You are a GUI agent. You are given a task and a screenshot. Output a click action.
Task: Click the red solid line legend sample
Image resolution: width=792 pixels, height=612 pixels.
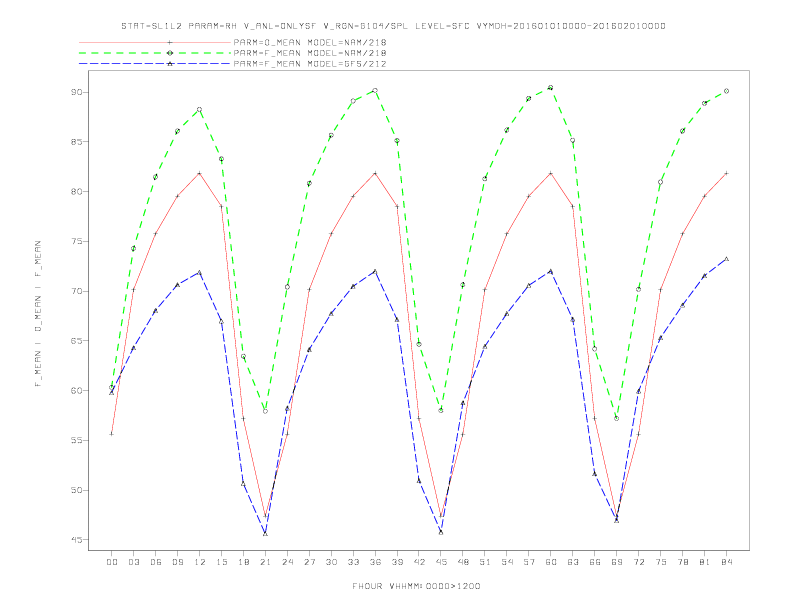pos(155,42)
